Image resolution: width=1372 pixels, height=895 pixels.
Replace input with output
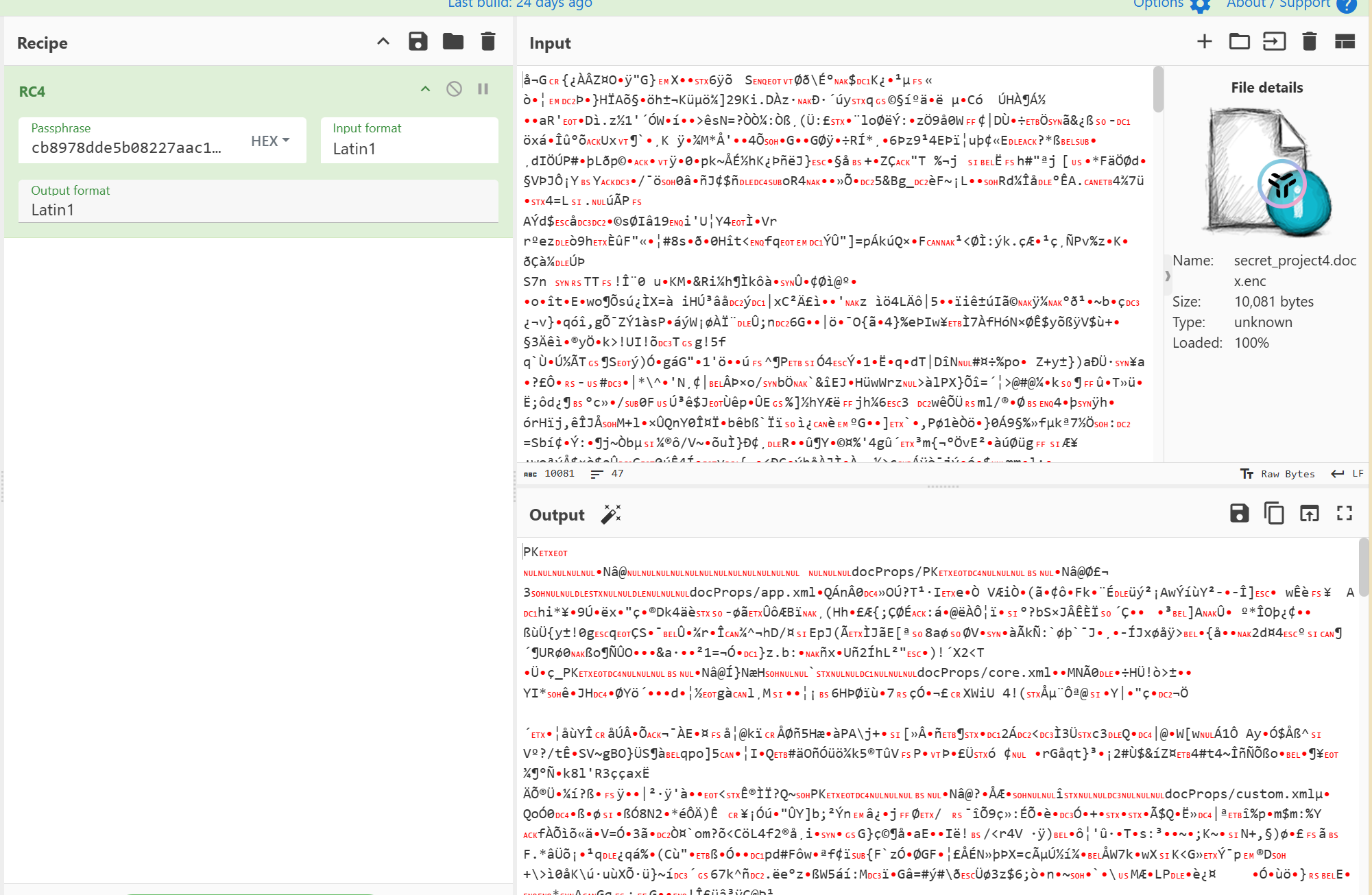[x=1310, y=514]
